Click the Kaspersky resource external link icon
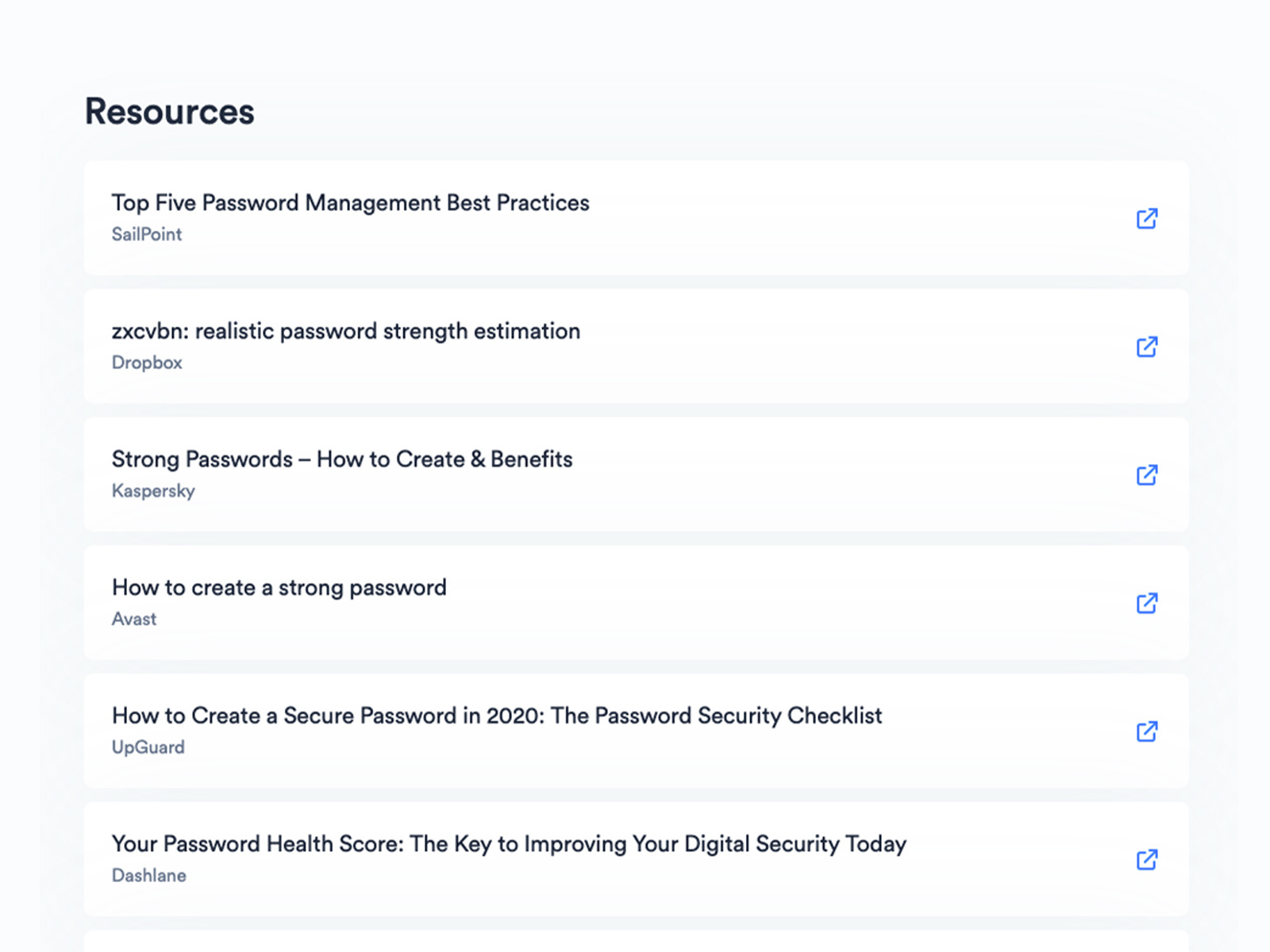 pyautogui.click(x=1147, y=475)
